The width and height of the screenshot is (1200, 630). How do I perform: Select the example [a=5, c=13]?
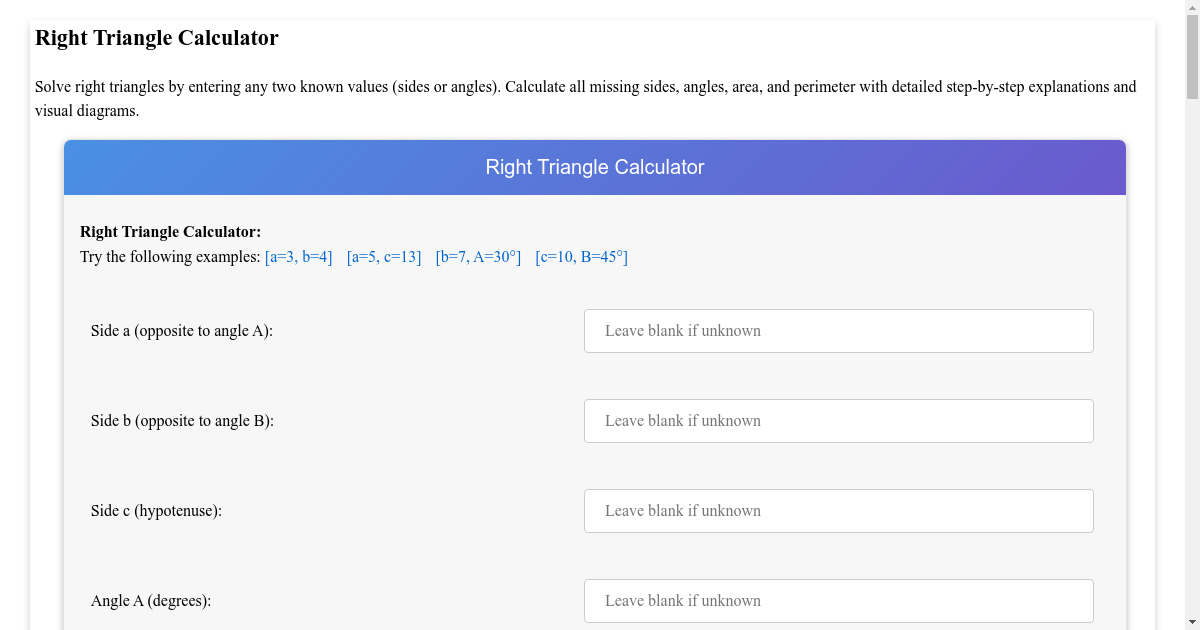(x=384, y=257)
